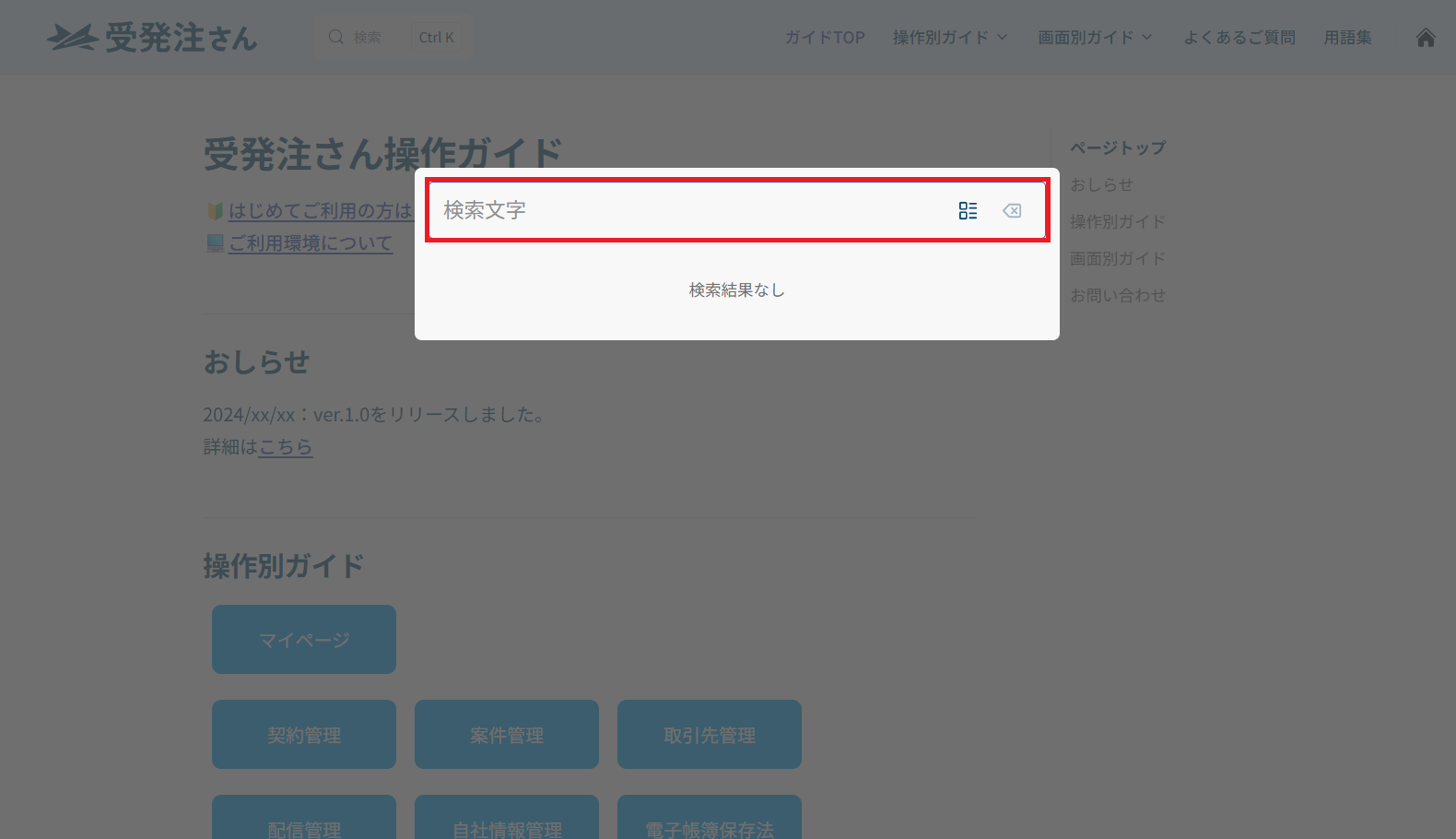Open よくあるご質問 in the header
The image size is (1456, 839).
click(x=1239, y=38)
